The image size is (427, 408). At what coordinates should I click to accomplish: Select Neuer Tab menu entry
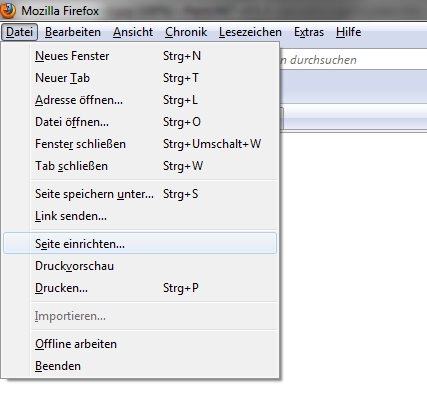(x=140, y=78)
